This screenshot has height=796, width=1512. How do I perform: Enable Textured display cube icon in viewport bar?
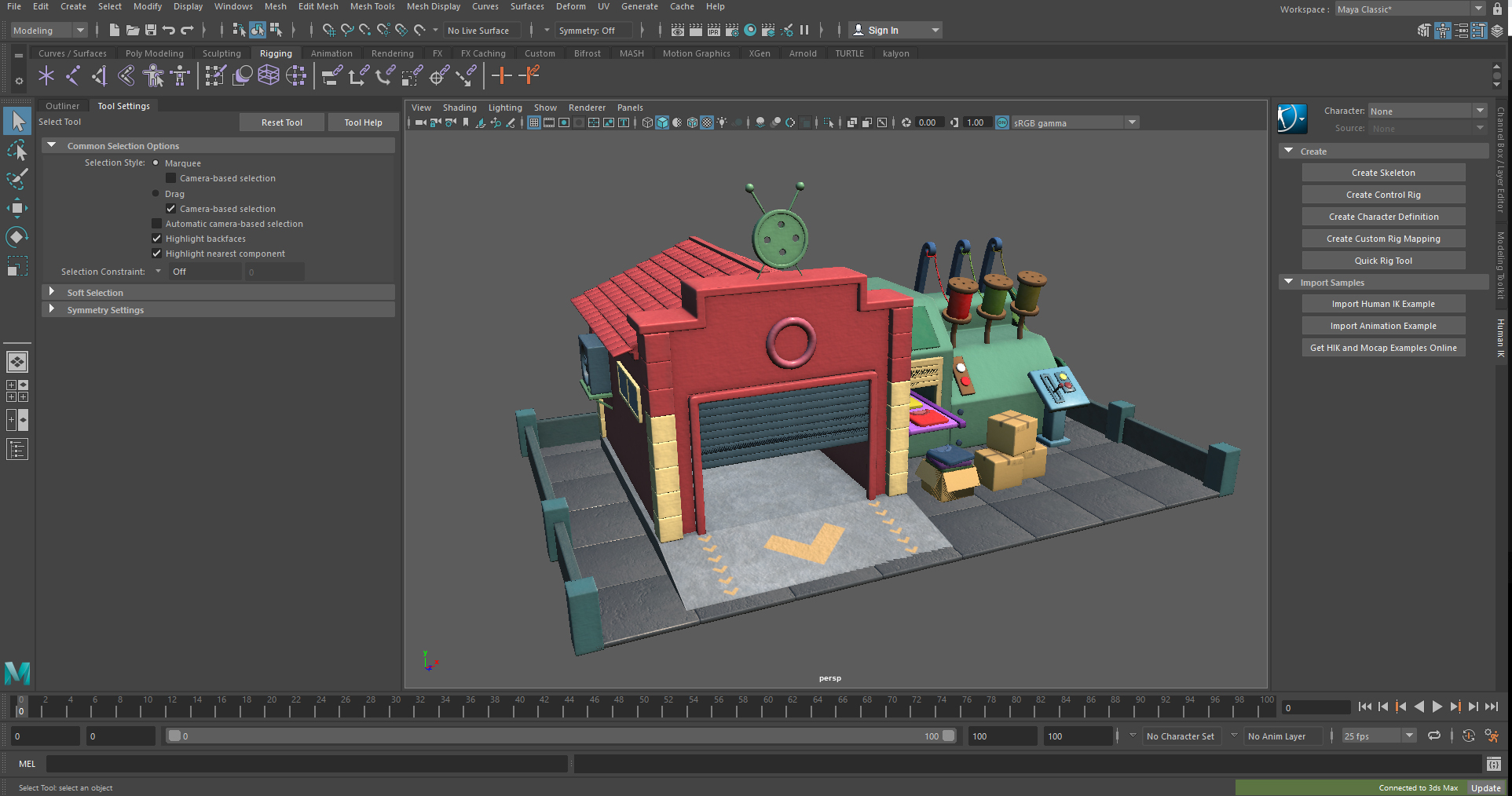tap(692, 122)
